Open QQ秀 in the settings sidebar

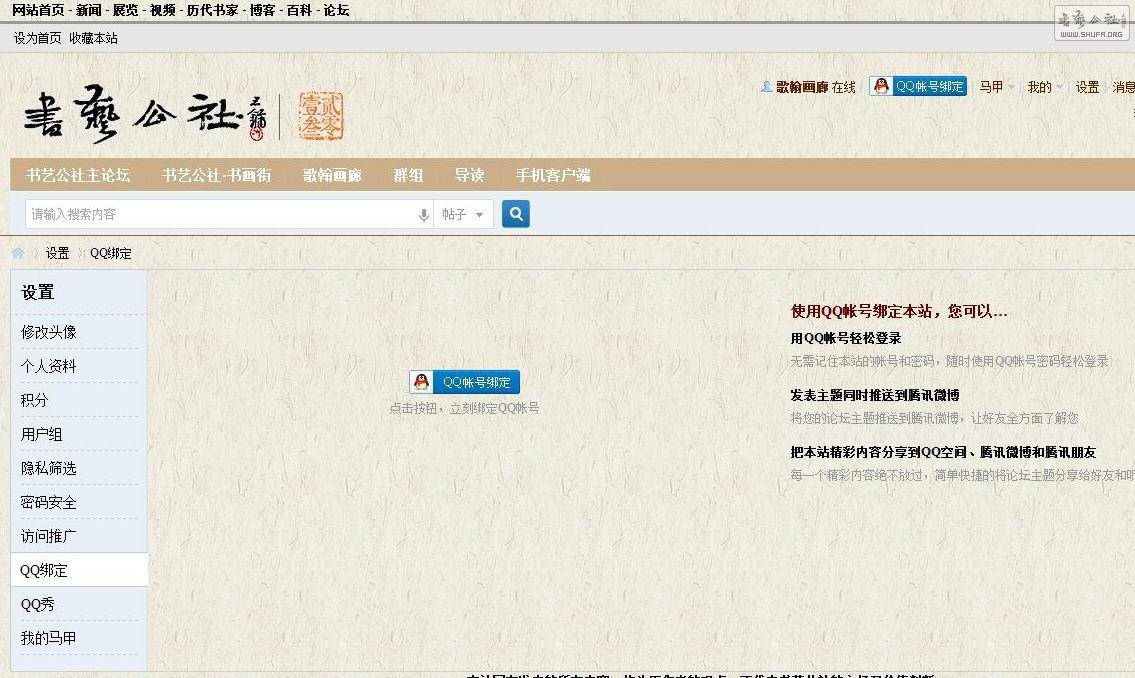click(x=38, y=604)
